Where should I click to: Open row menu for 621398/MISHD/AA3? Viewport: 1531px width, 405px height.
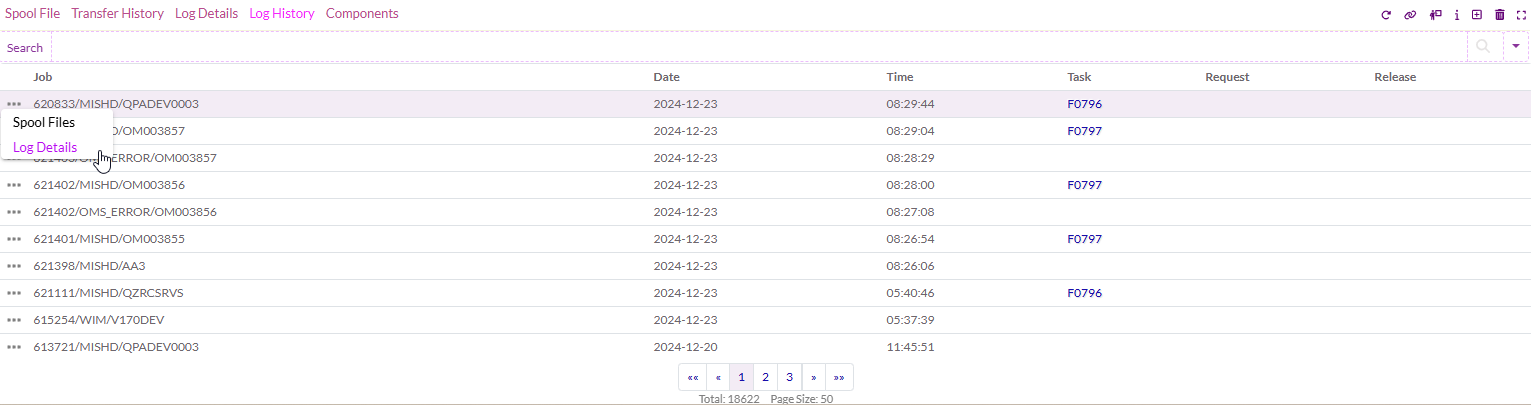pyautogui.click(x=14, y=266)
